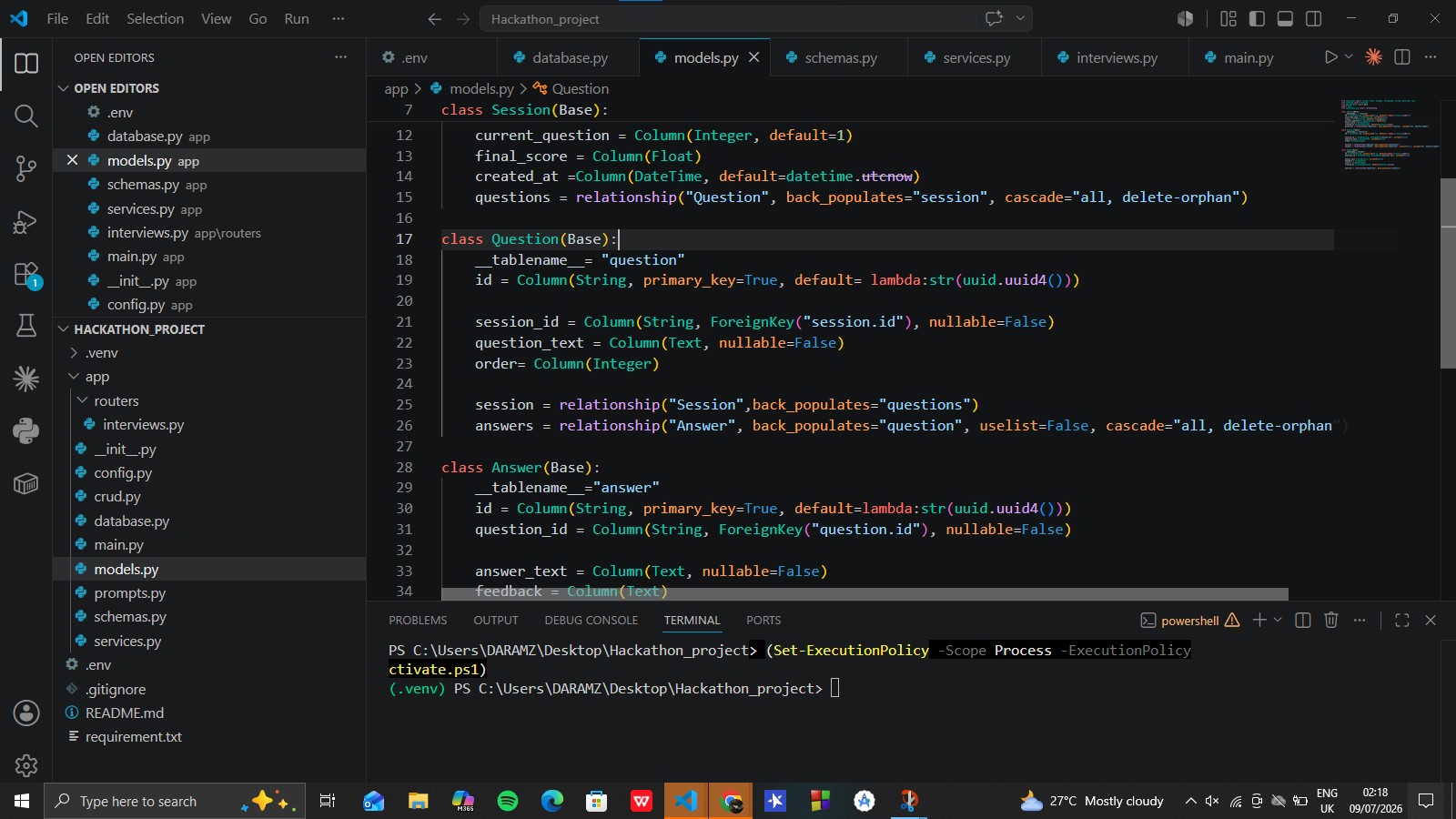The height and width of the screenshot is (819, 1456).
Task: Split the terminal panel
Action: 1303,620
